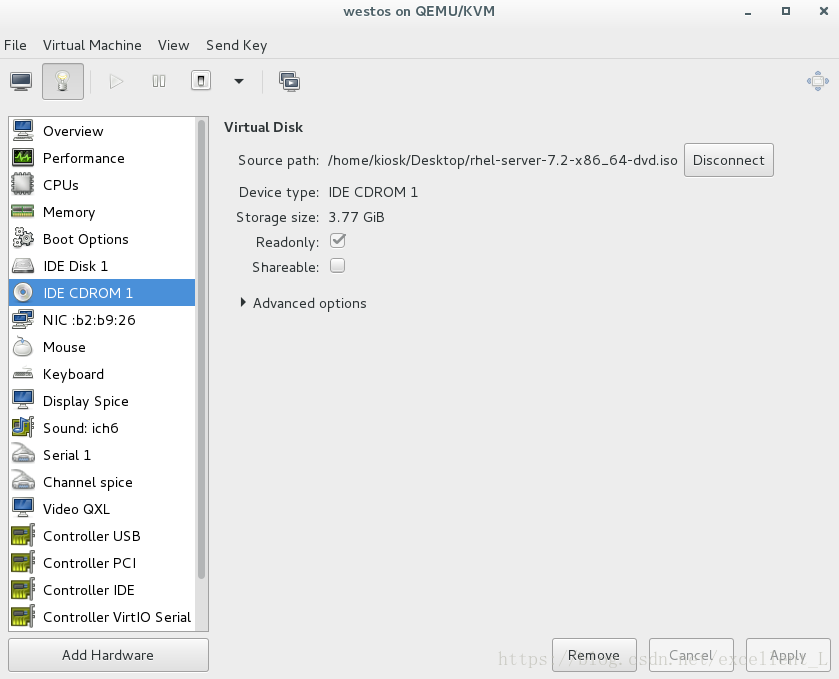Viewport: 839px width, 679px height.
Task: Select Controller PCI entry
Action: 102,563
